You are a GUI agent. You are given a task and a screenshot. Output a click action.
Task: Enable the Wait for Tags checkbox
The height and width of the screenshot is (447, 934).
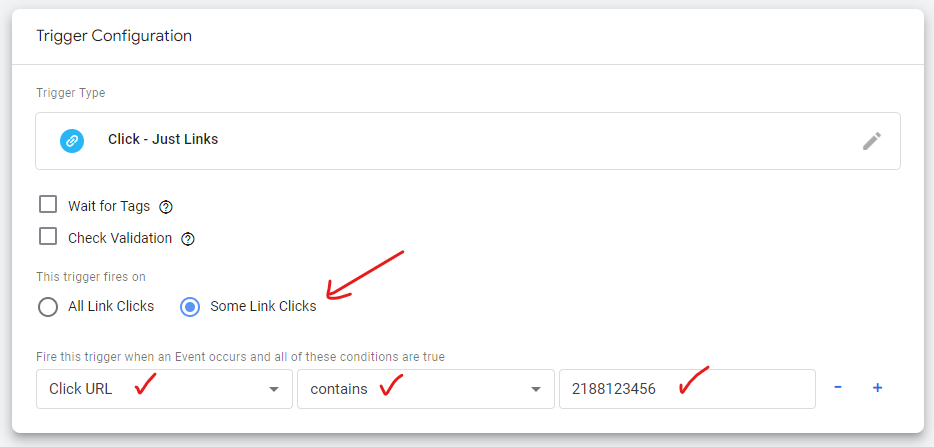48,204
